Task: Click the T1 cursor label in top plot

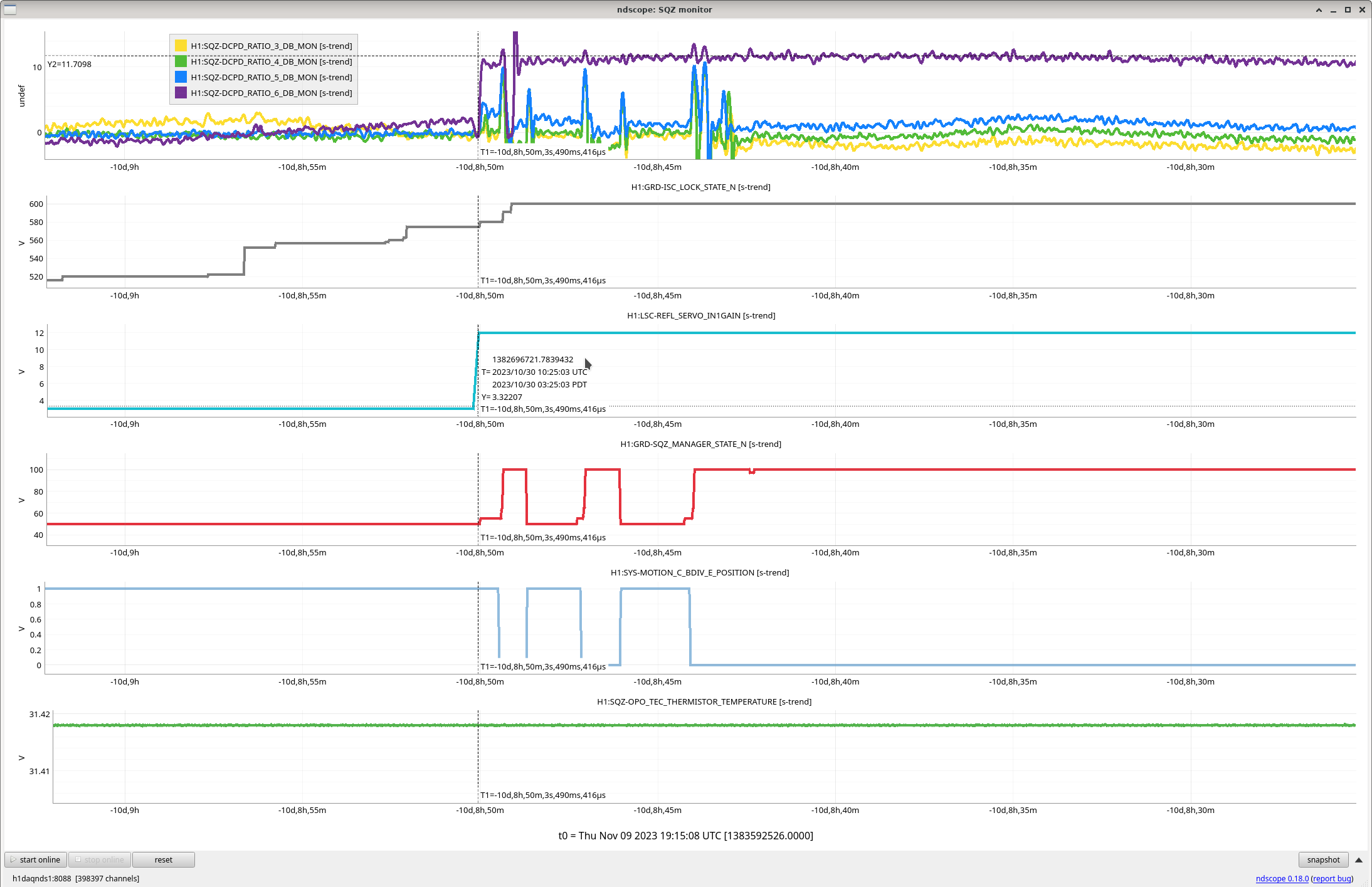Action: pos(542,152)
